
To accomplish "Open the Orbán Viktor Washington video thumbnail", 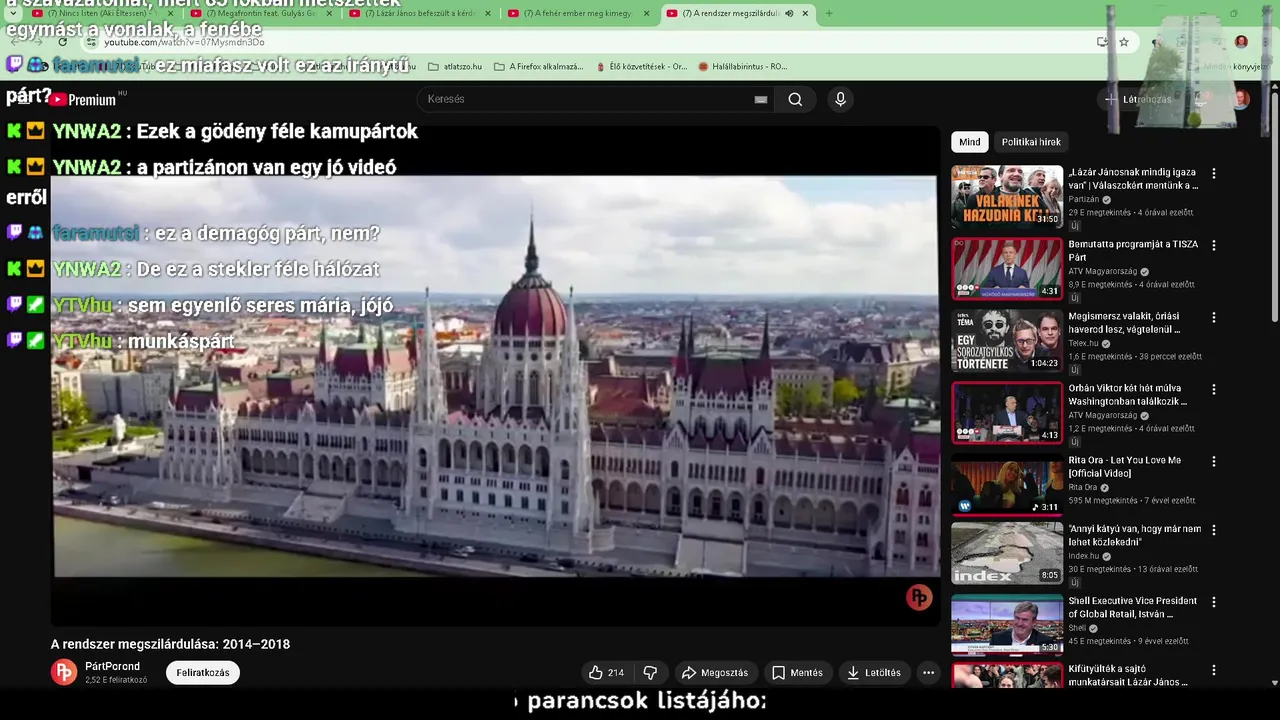I will [x=1007, y=412].
